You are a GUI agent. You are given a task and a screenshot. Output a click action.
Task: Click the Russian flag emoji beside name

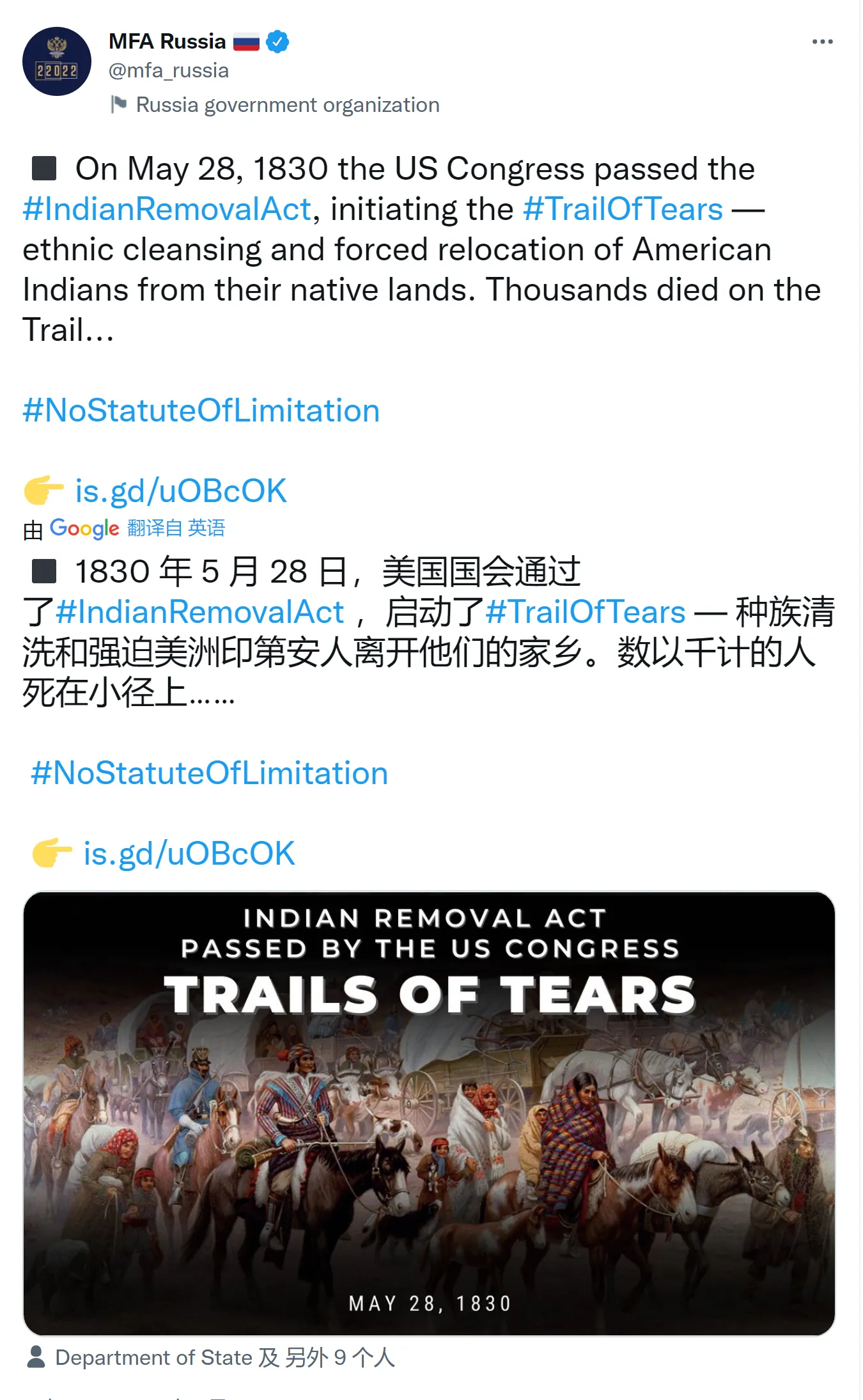(x=246, y=42)
